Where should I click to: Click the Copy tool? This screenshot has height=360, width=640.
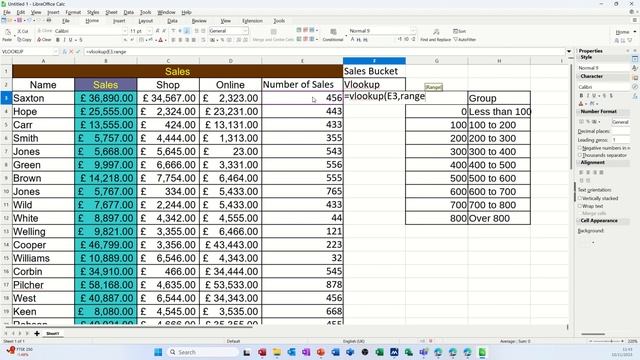tap(24, 40)
